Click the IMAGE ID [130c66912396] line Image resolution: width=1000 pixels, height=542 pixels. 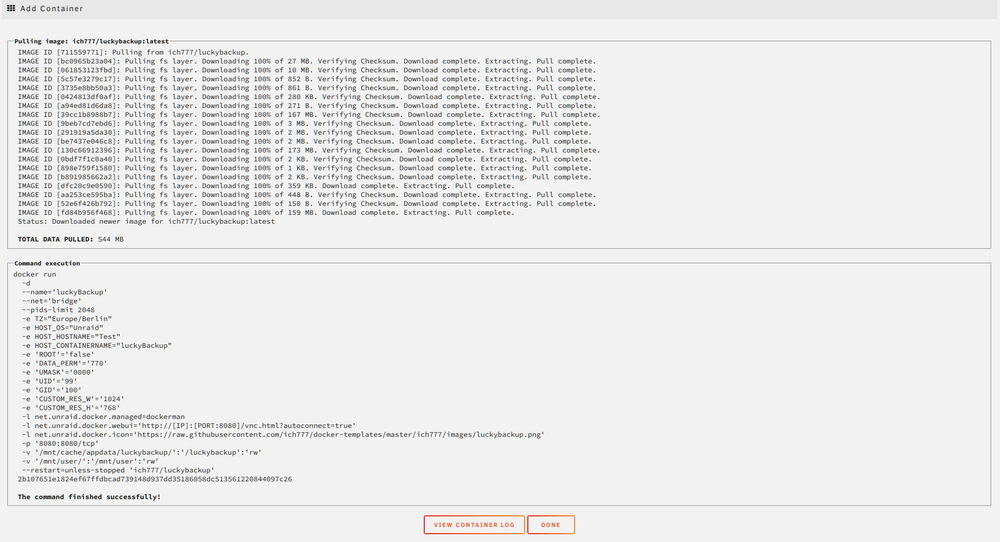pos(309,150)
